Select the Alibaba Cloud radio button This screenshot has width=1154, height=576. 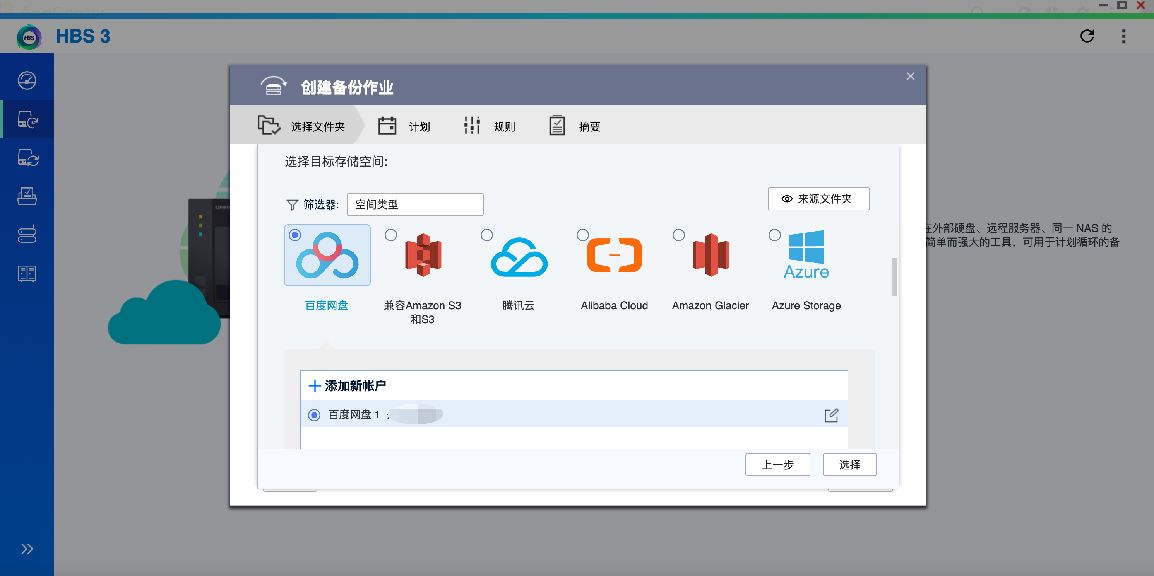583,235
